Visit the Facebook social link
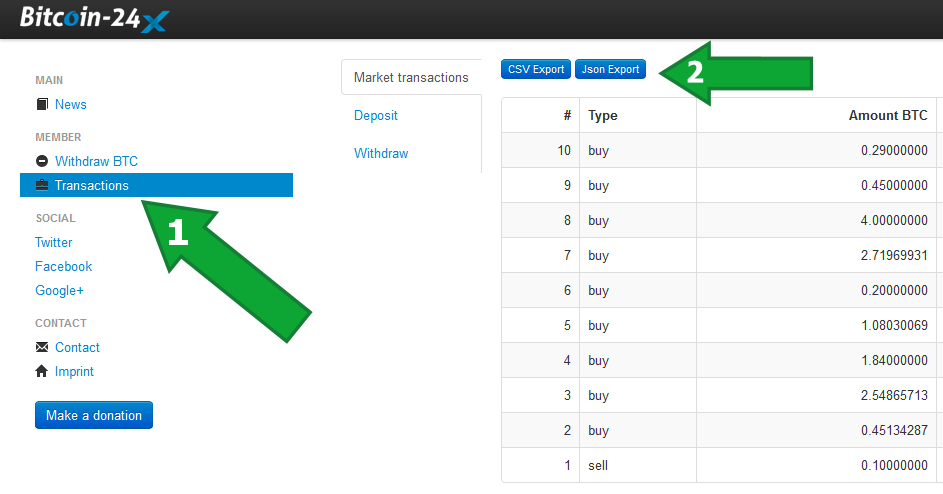The height and width of the screenshot is (494, 943). click(63, 266)
